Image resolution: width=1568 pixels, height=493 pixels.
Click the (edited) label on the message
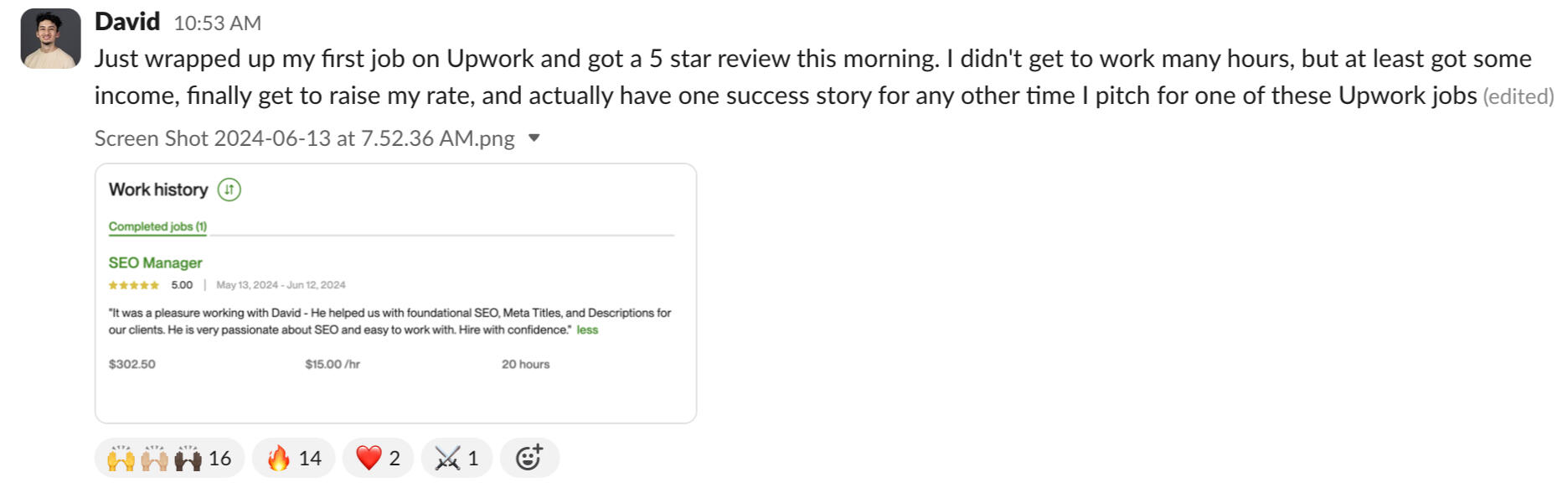[1518, 97]
